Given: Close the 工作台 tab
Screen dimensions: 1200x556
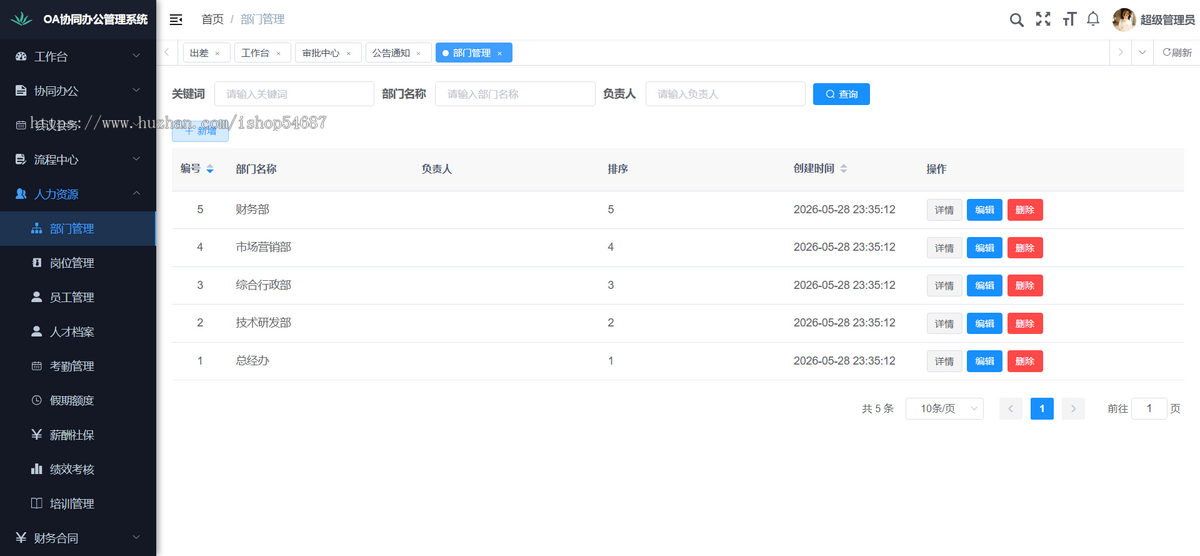Looking at the screenshot, I should [278, 53].
